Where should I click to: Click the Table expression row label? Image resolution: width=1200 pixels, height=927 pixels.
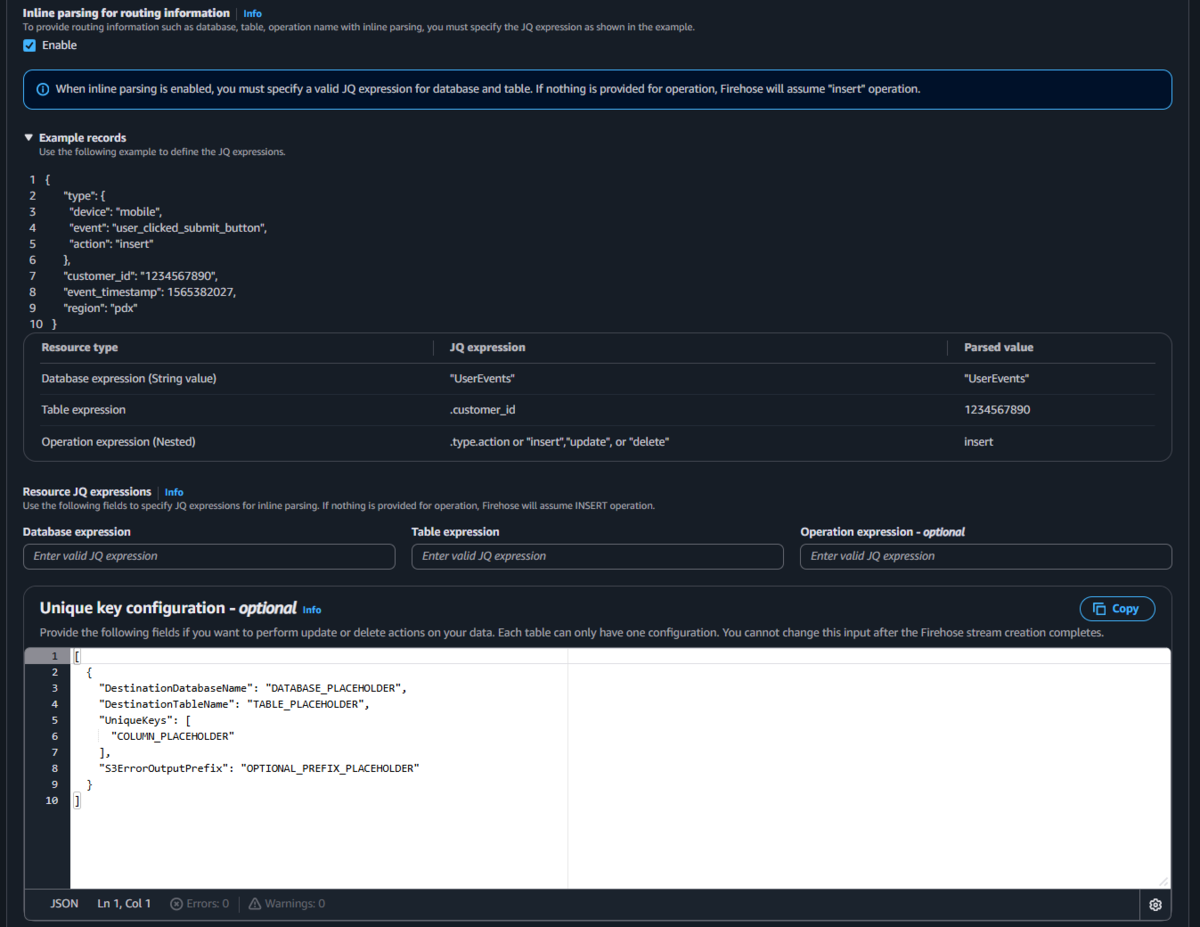point(83,410)
